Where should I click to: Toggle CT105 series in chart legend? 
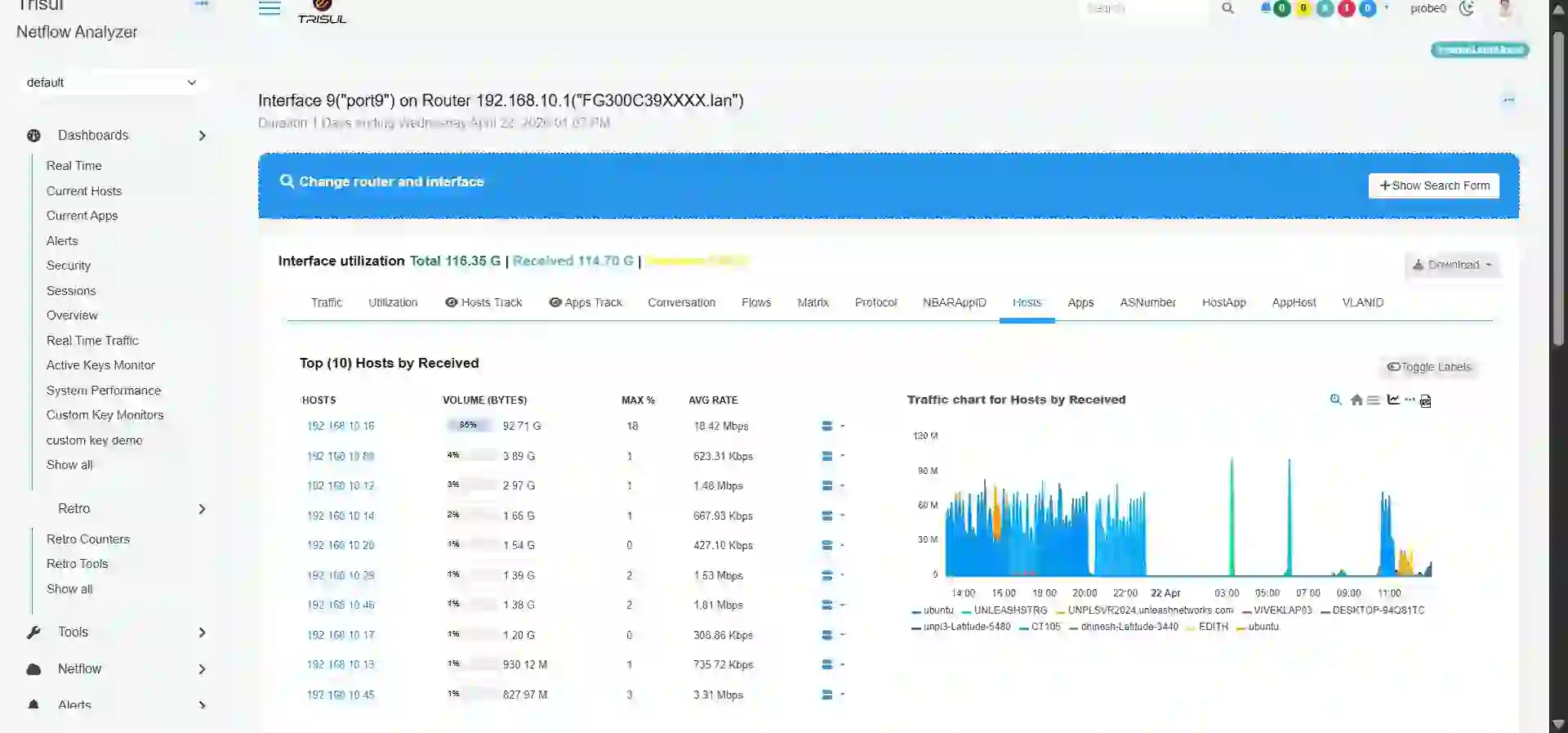1040,627
